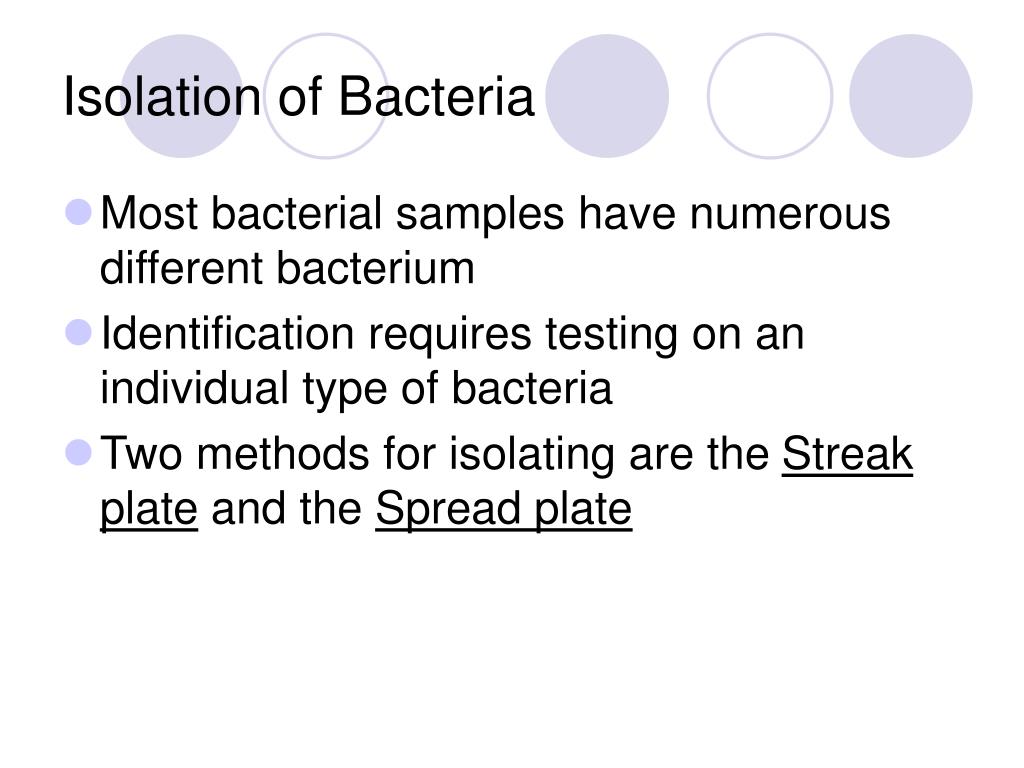Select the bullet beside 'Two methods'
1024x768 pixels.
pyautogui.click(x=79, y=453)
